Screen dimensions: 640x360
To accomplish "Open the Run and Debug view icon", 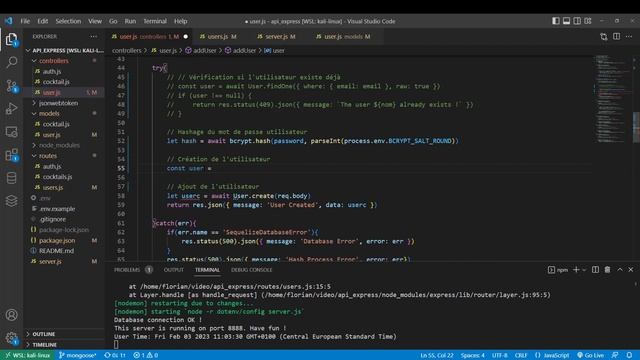I will click(x=11, y=109).
